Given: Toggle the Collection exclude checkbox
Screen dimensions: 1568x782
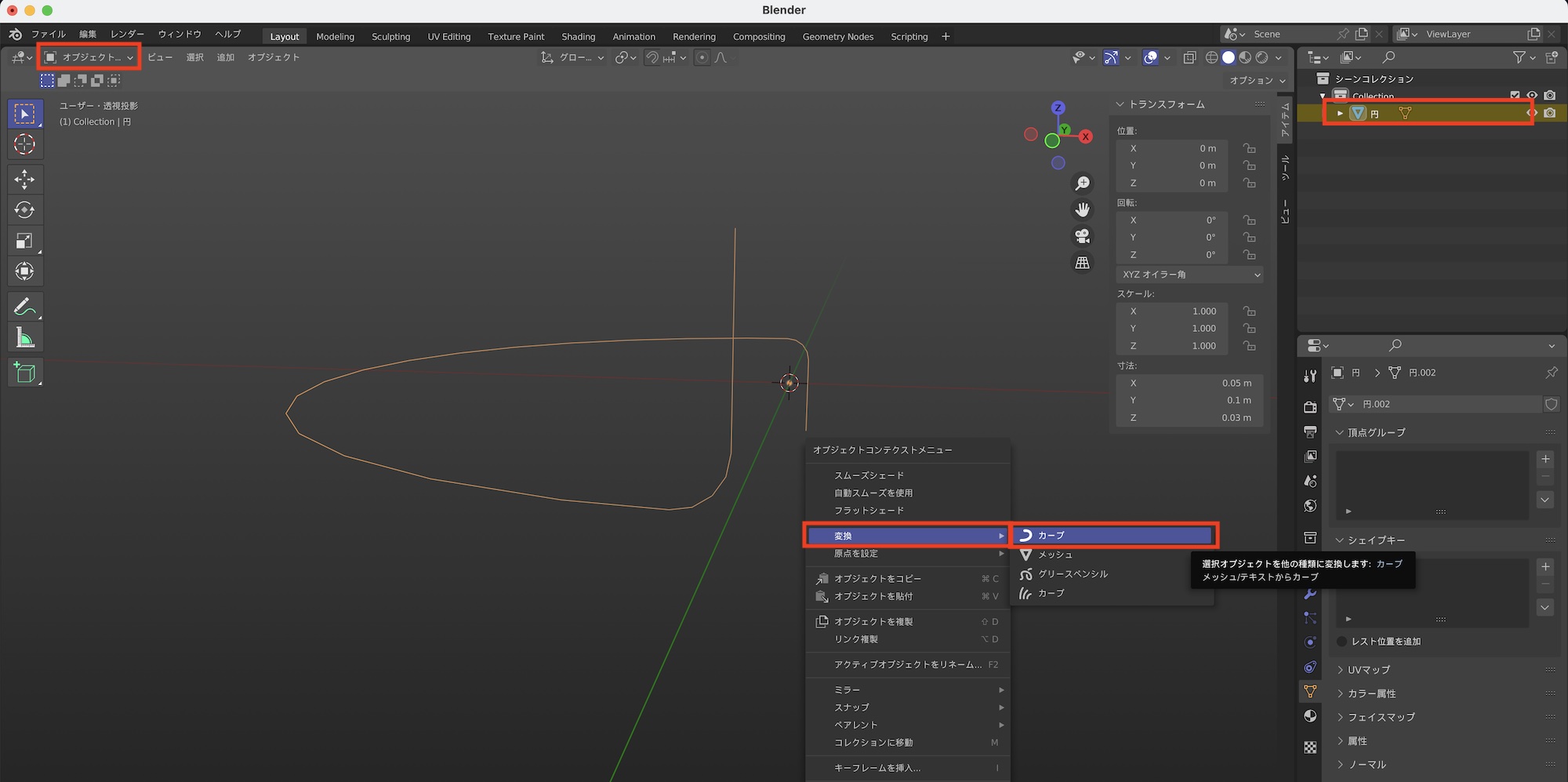Looking at the screenshot, I should coord(1515,96).
